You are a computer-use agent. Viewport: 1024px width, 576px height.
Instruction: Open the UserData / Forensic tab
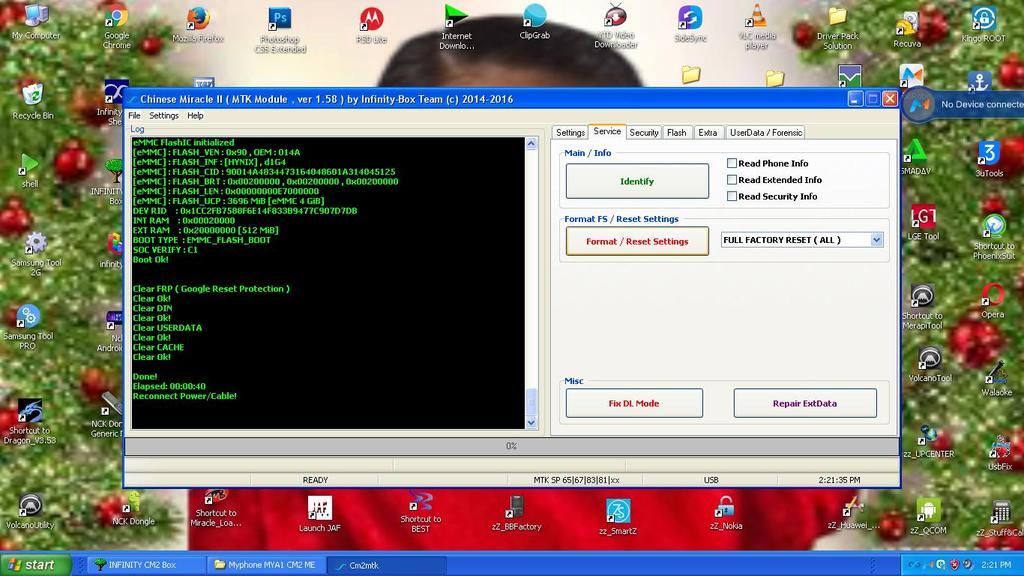coord(765,133)
